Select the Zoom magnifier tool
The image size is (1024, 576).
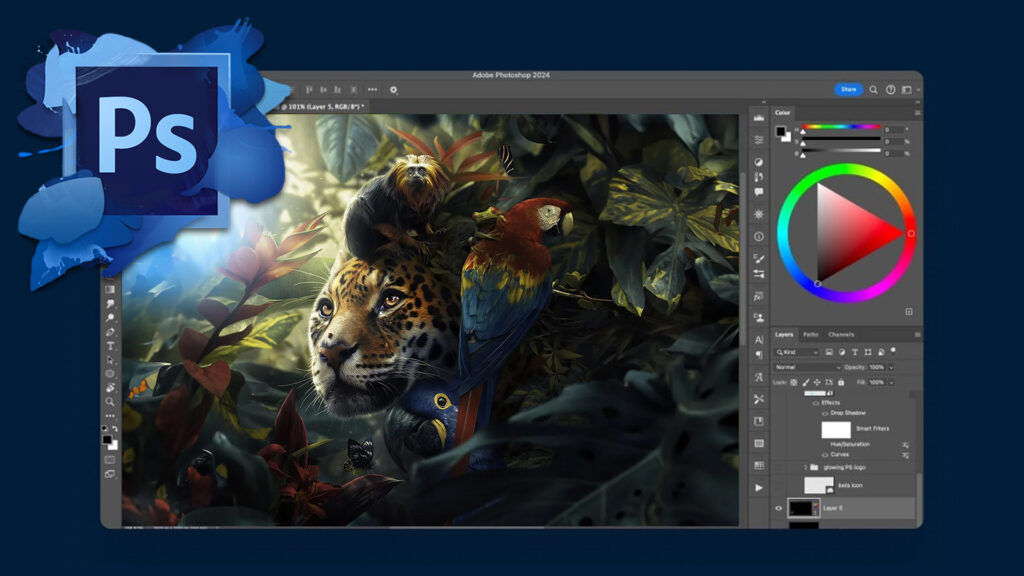[110, 402]
